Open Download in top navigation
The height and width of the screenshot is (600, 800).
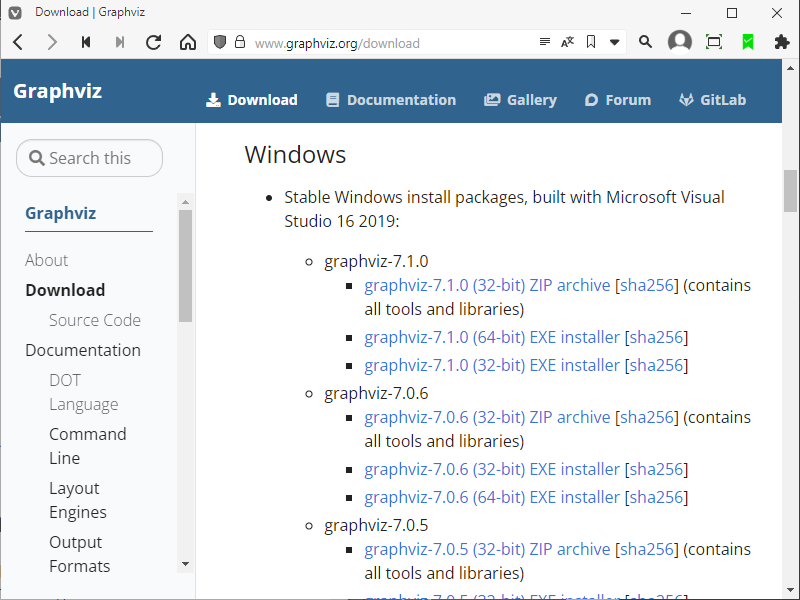point(252,100)
